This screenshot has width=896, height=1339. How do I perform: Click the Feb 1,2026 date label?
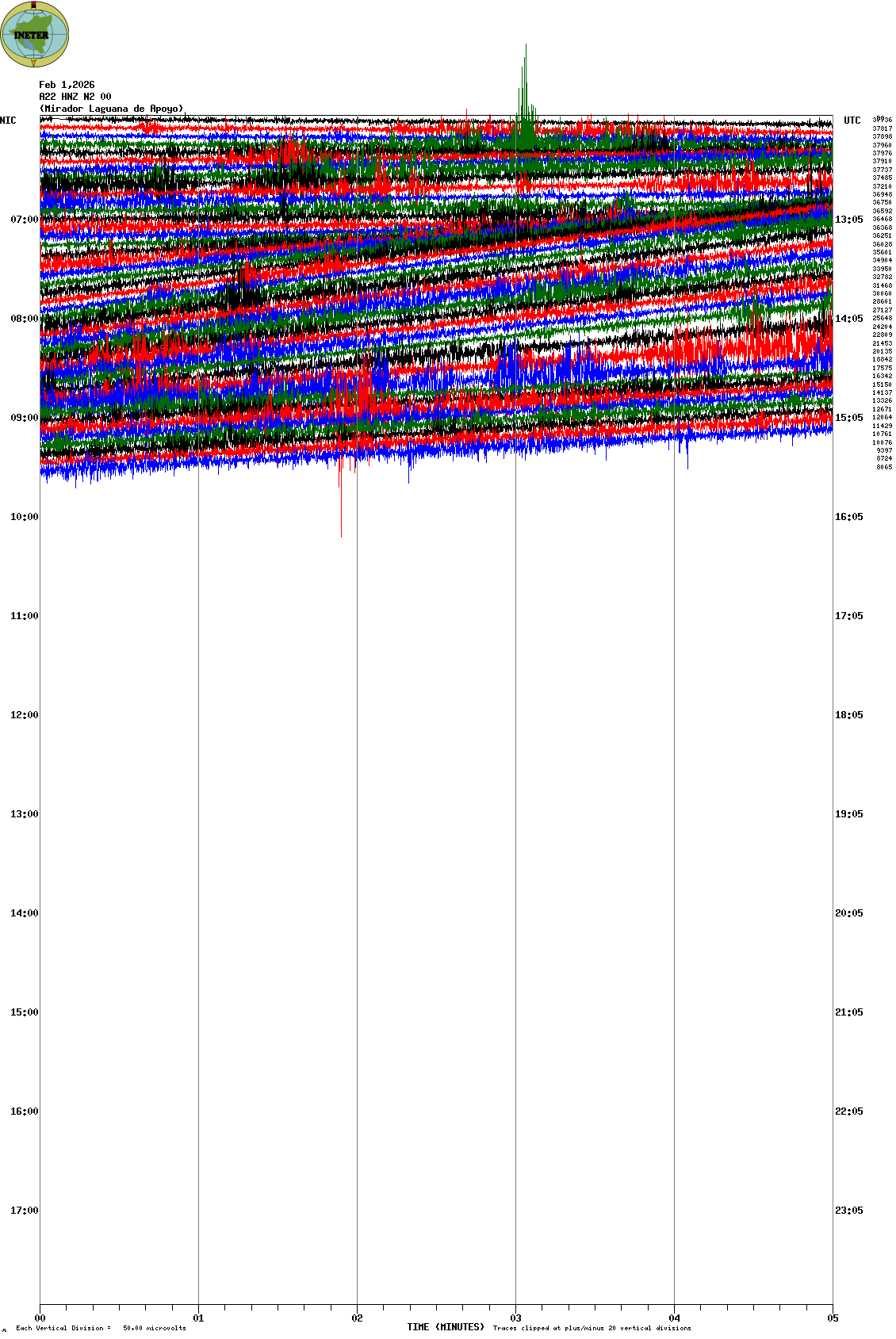click(x=67, y=85)
